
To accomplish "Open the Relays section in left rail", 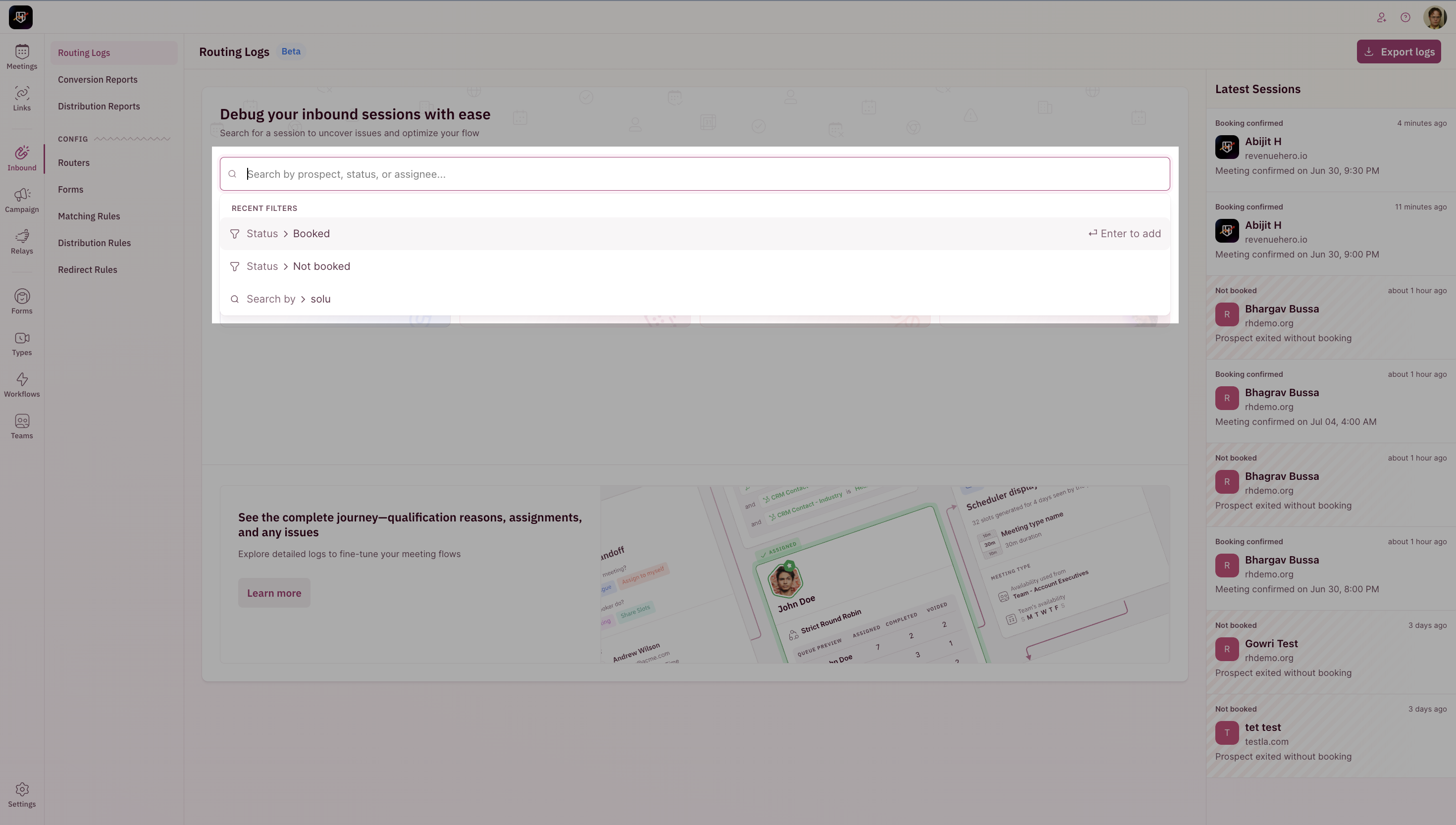I will coord(21,242).
